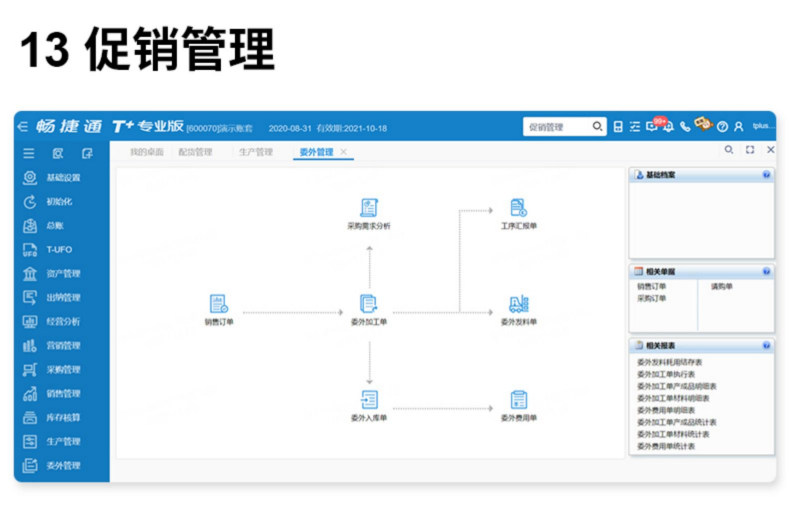Switch to the 配货管理 tab
This screenshot has width=790, height=507.
[x=195, y=152]
